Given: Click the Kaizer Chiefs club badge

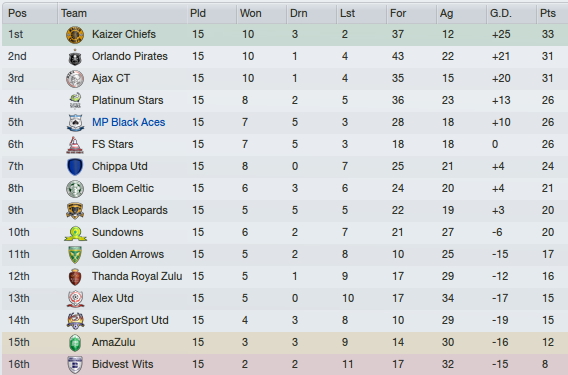Looking at the screenshot, I should [75, 35].
